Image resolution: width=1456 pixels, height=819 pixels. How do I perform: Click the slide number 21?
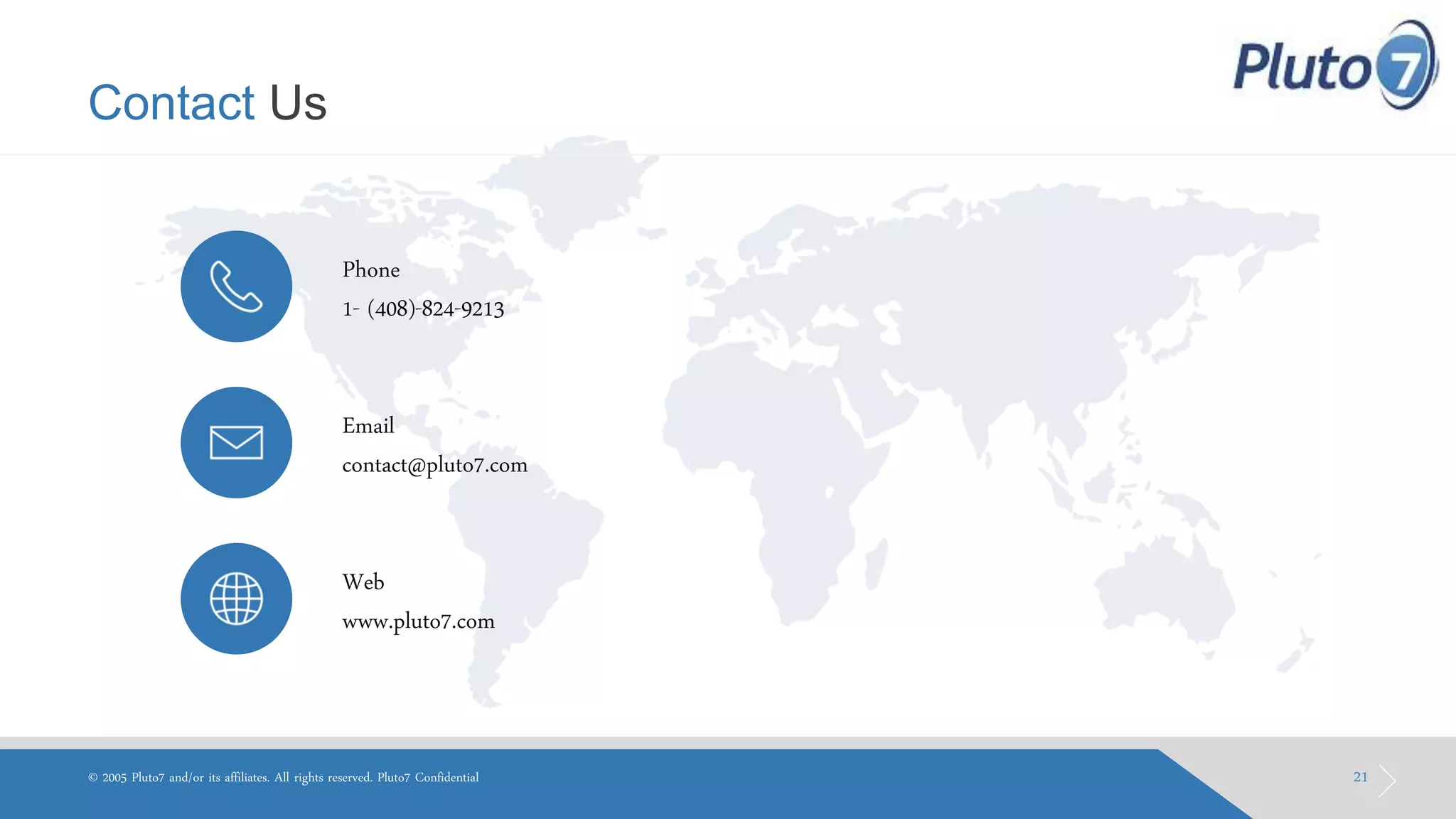click(1360, 777)
